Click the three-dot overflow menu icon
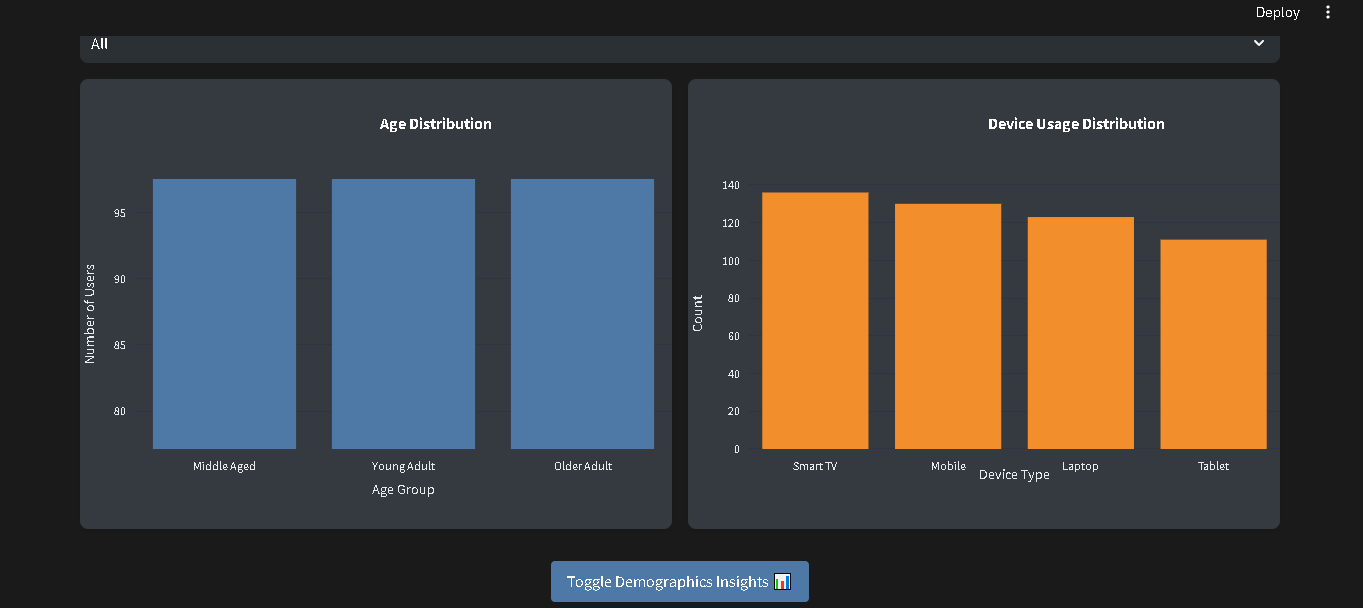This screenshot has width=1363, height=608. (1328, 12)
